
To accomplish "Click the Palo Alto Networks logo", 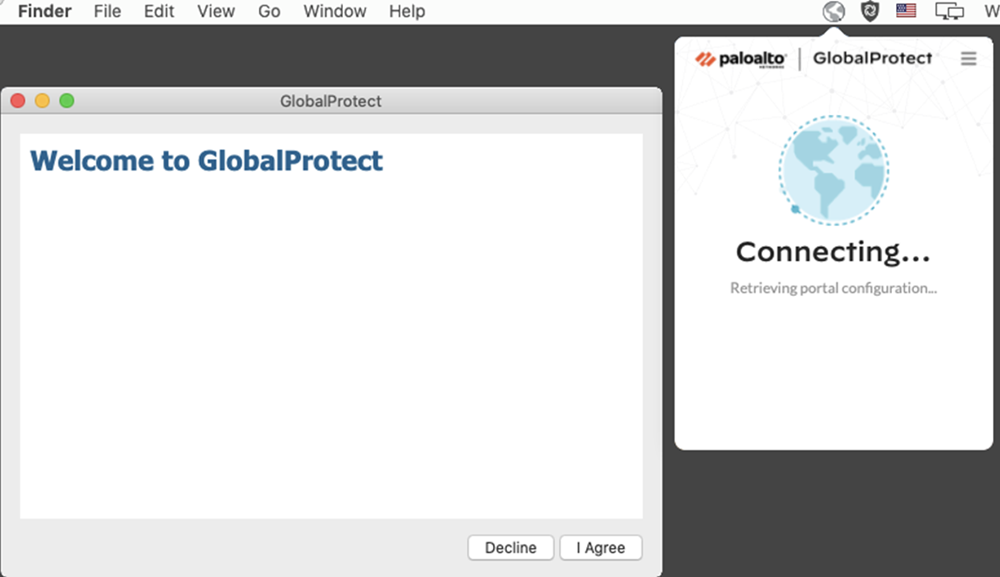I will tap(741, 59).
